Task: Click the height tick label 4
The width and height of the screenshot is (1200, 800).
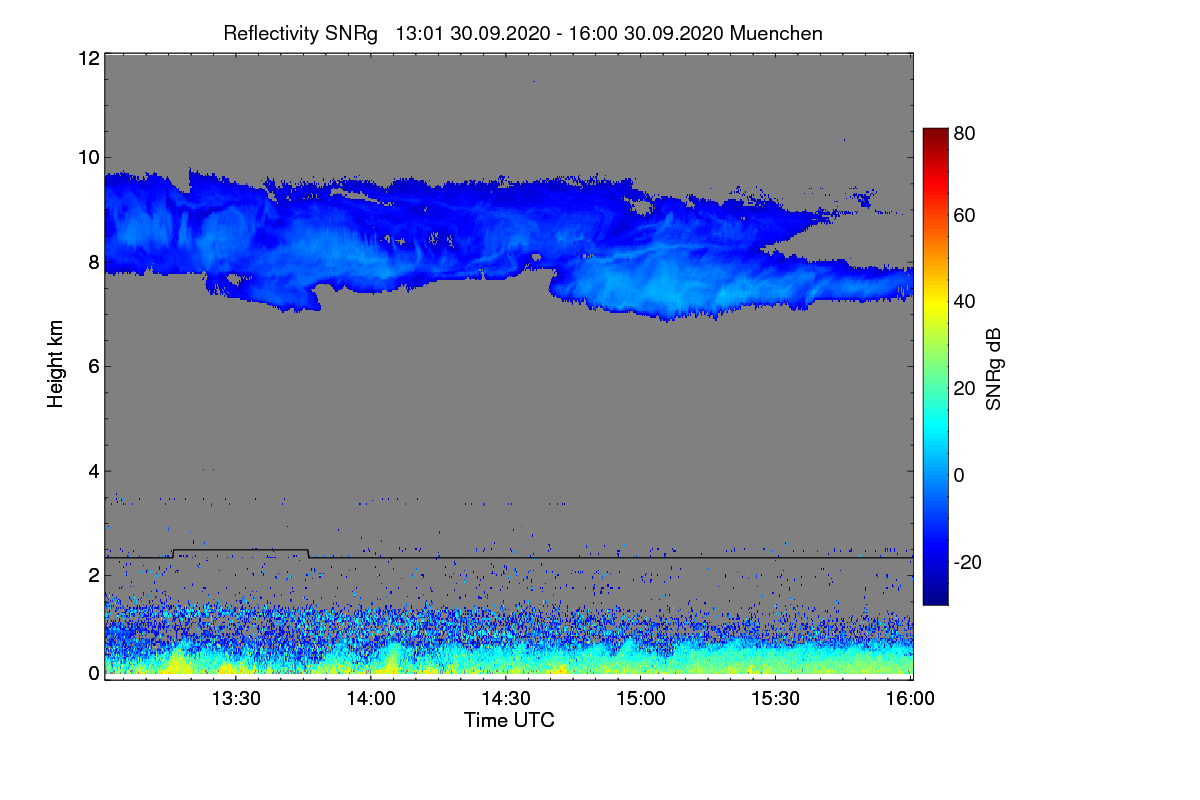Action: pos(93,471)
